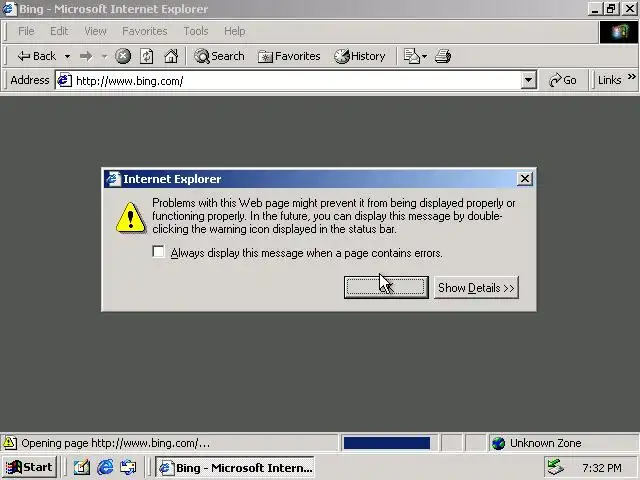Image resolution: width=640 pixels, height=480 pixels.
Task: Click the network tray icon
Action: click(555, 467)
